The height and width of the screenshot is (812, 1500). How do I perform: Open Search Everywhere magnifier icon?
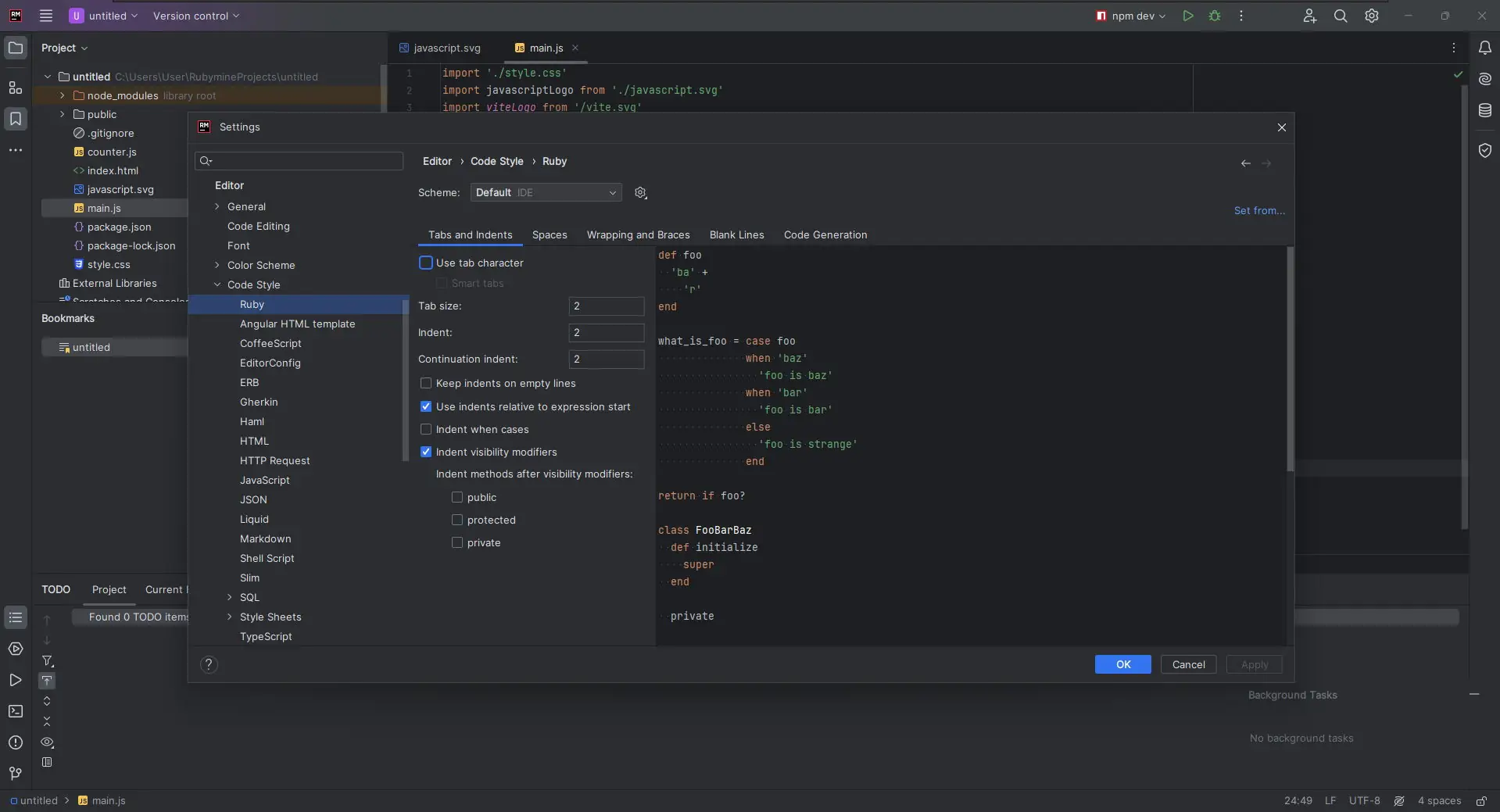(x=1341, y=16)
